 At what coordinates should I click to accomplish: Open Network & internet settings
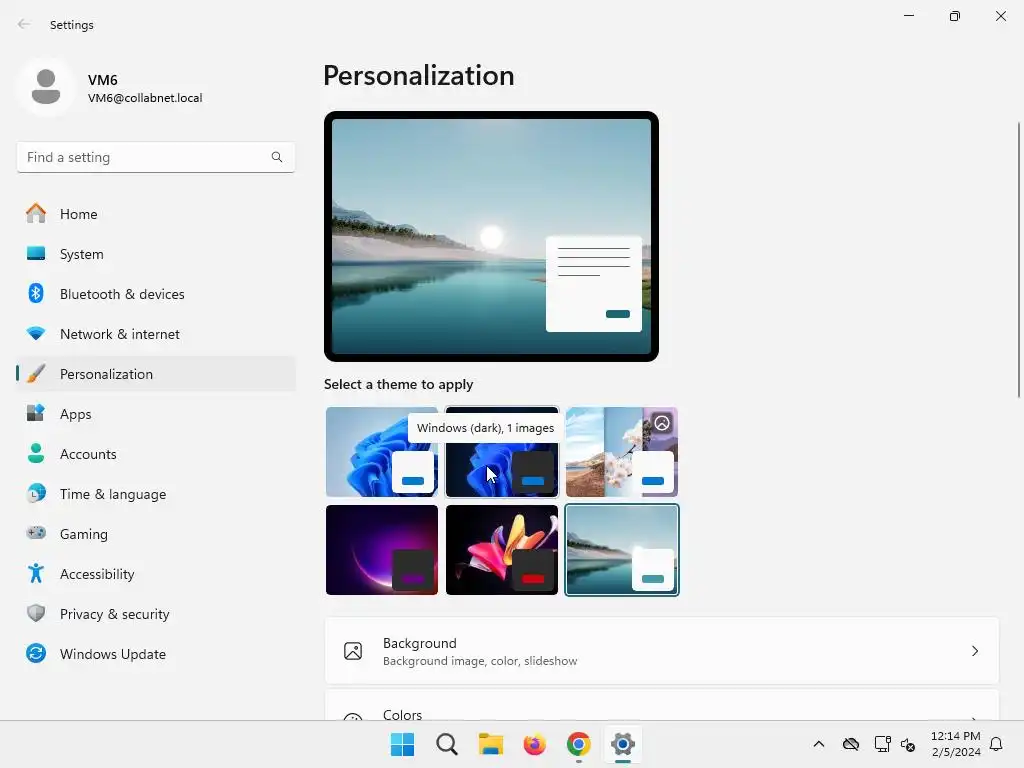[x=156, y=334]
